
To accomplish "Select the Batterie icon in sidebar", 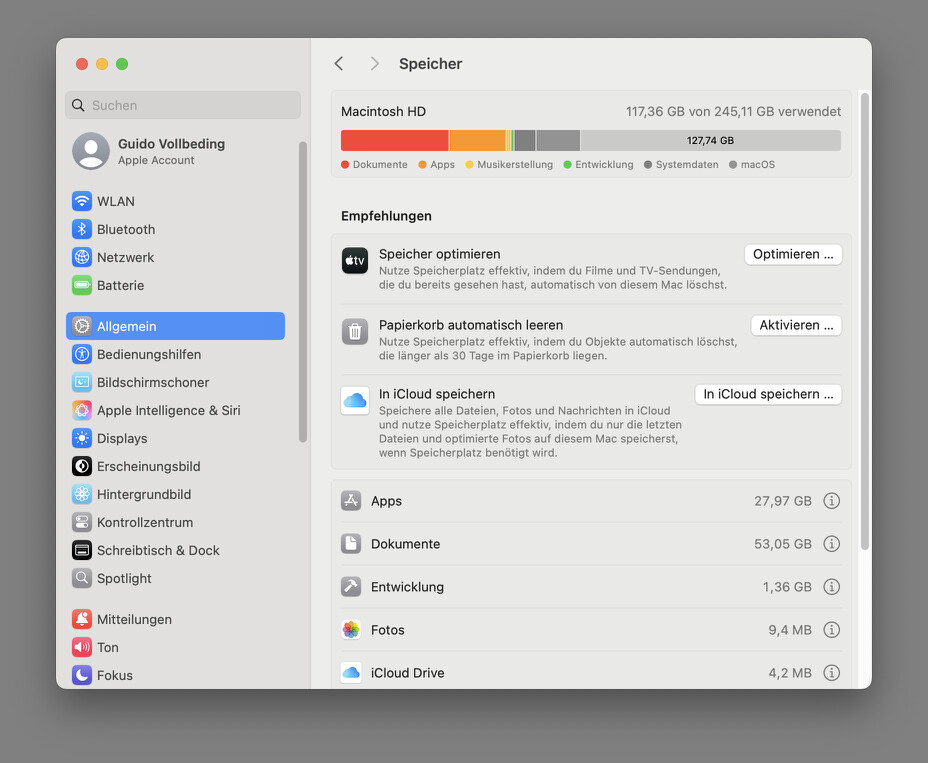I will (82, 285).
